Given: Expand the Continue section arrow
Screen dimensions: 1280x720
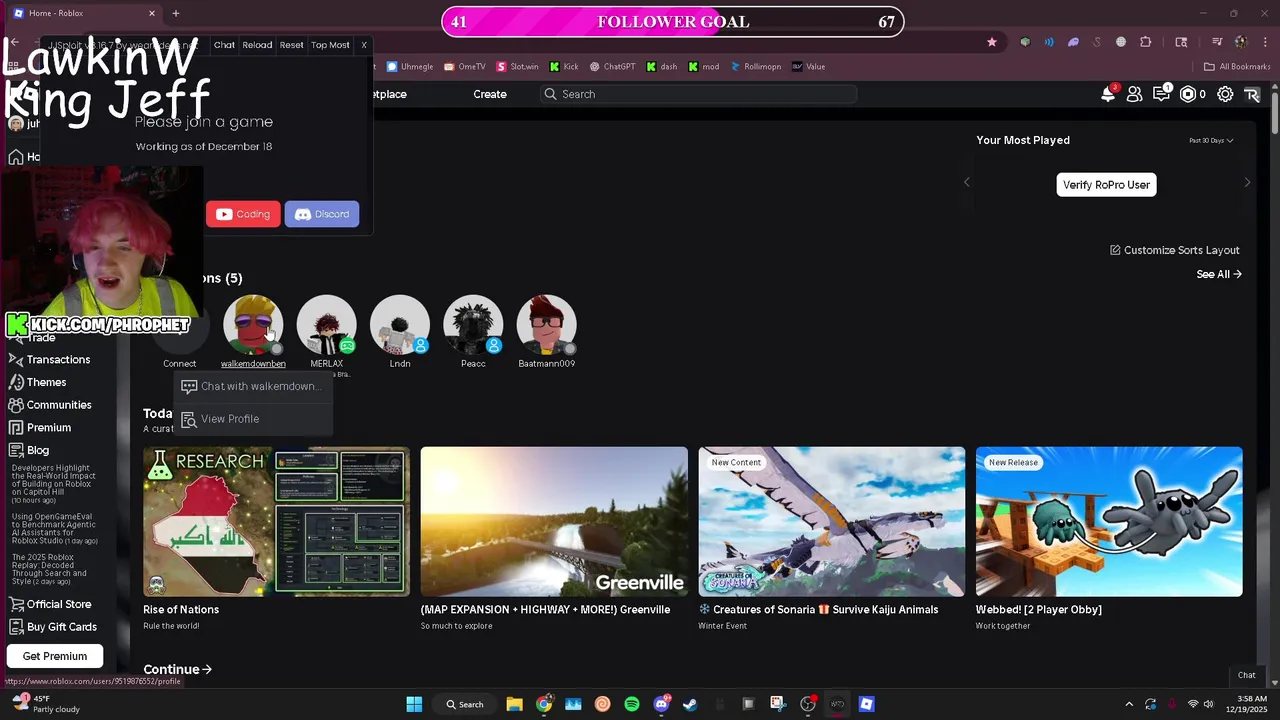Looking at the screenshot, I should (207, 670).
